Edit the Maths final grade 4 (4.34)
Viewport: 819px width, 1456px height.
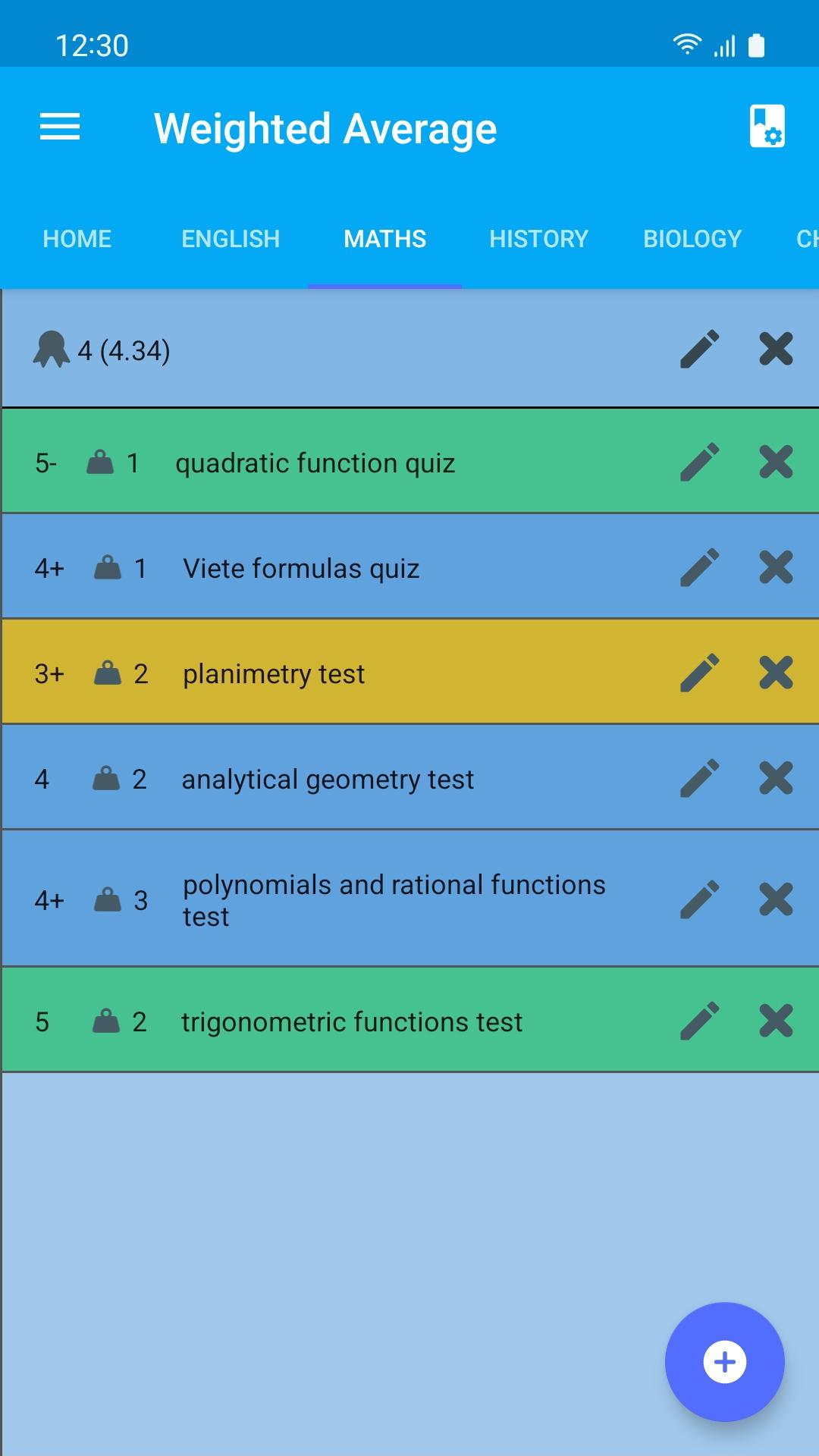699,349
